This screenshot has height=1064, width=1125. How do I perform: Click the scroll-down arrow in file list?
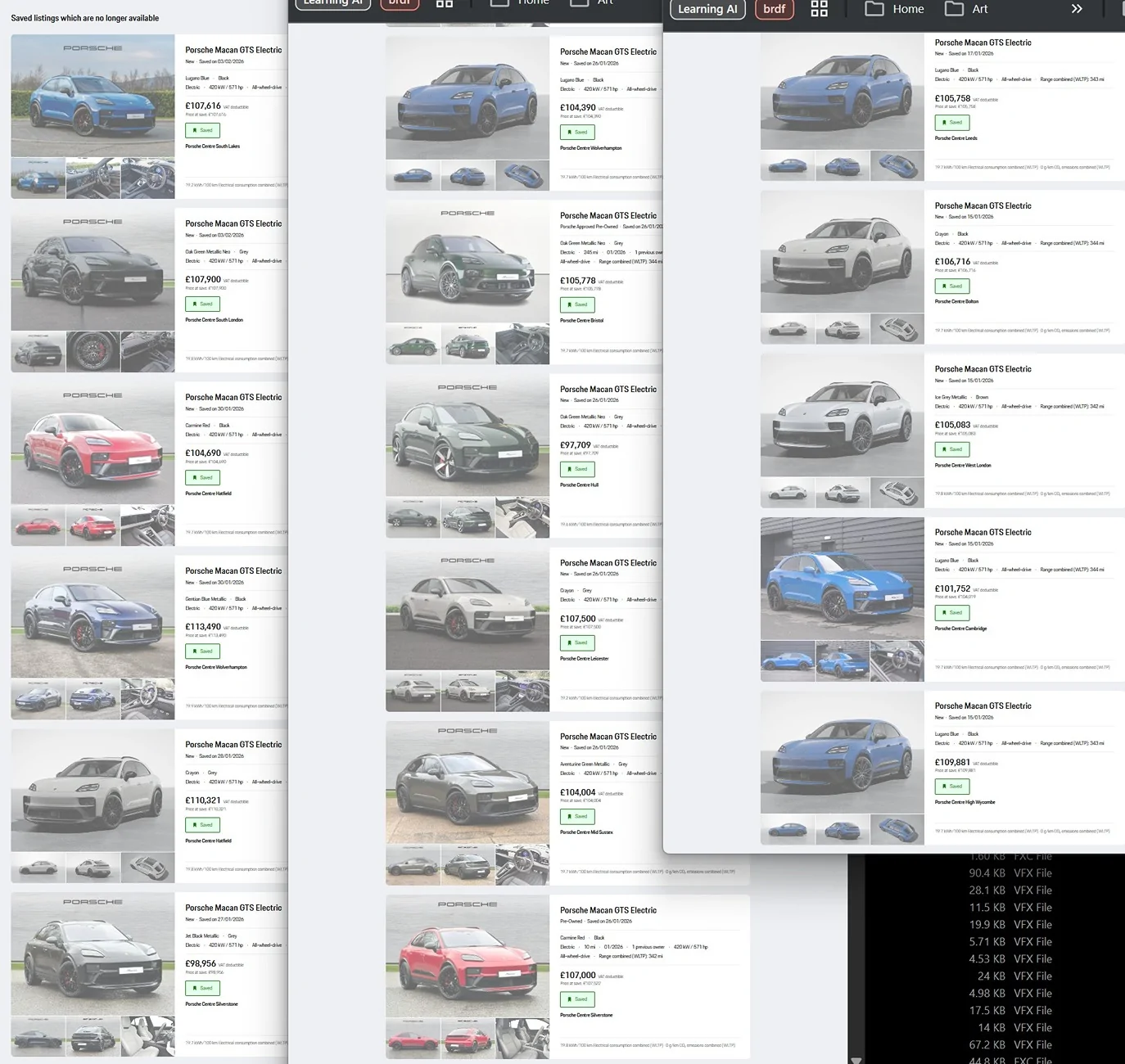click(856, 1059)
